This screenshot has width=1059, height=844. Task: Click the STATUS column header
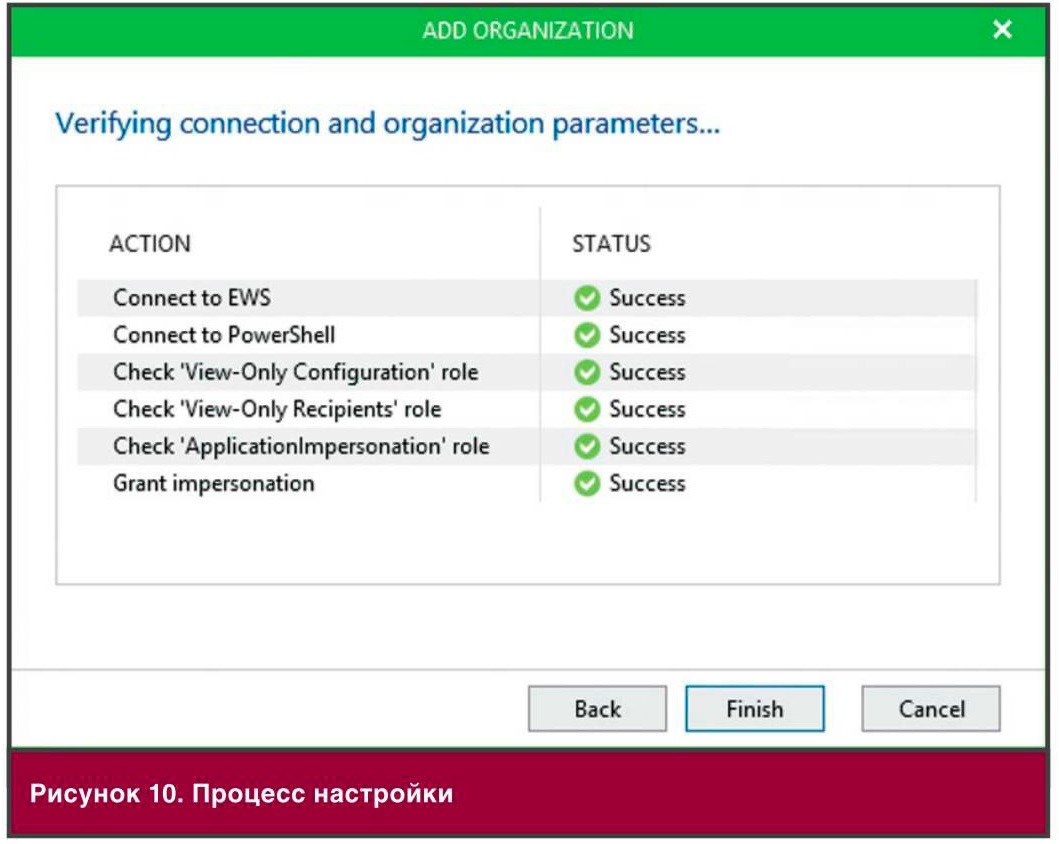(612, 244)
